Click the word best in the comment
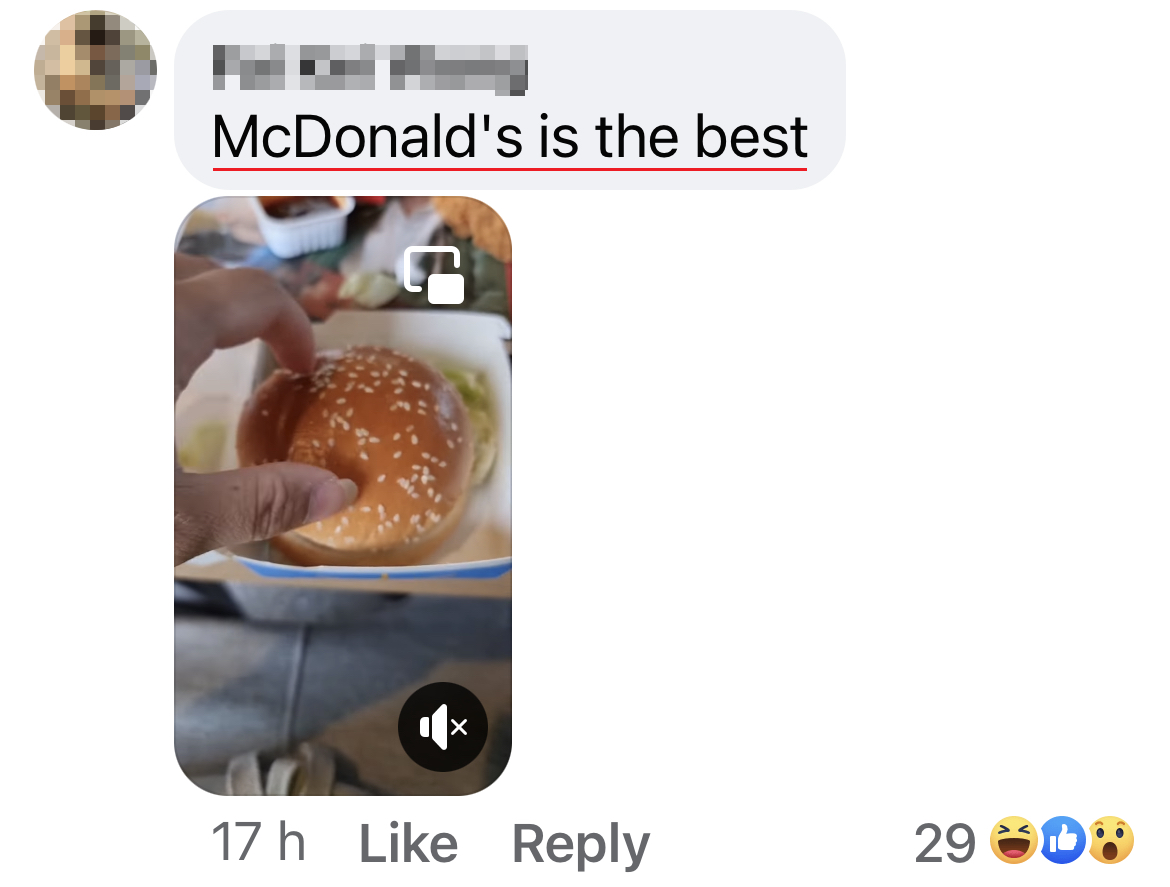 (751, 137)
